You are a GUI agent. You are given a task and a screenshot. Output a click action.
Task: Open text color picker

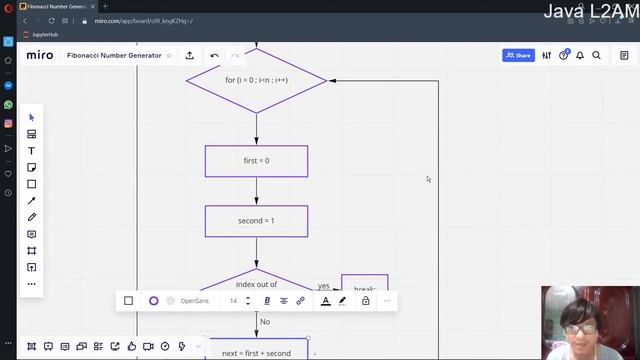pos(325,301)
